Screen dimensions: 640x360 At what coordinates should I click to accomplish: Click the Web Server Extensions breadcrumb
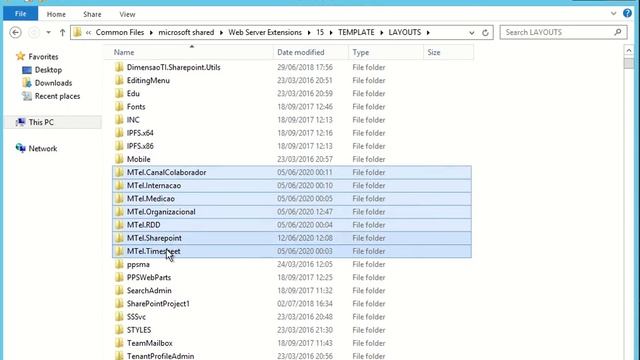tap(265, 32)
